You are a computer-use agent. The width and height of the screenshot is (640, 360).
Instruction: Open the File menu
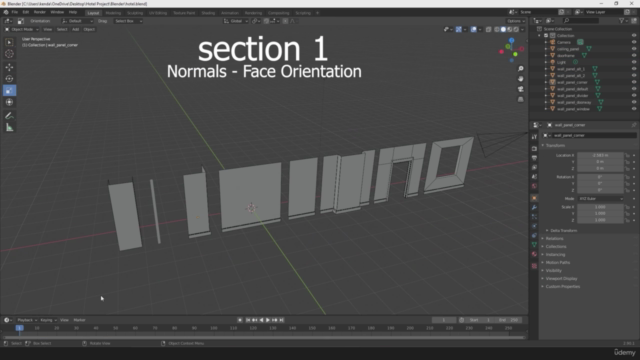click(15, 12)
